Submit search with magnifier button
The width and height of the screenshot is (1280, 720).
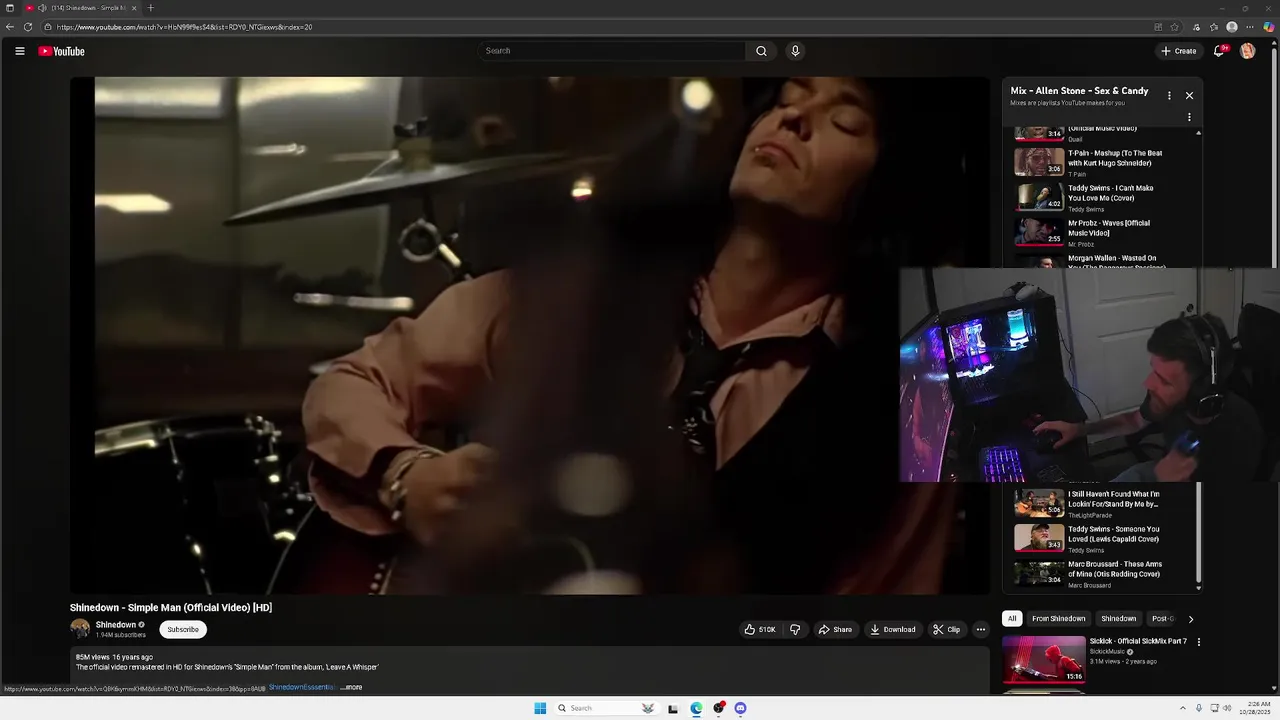761,51
